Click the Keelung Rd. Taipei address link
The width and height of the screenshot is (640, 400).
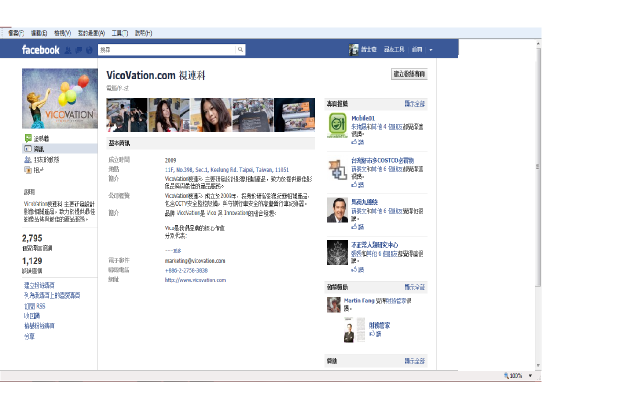pyautogui.click(x=227, y=169)
